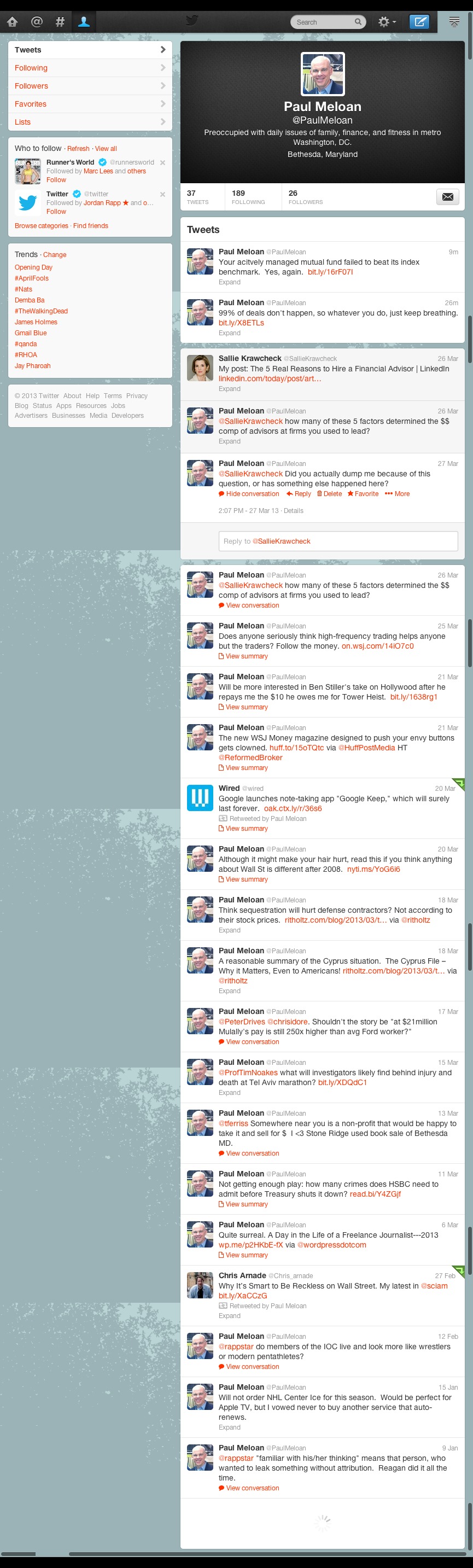The width and height of the screenshot is (473, 1568).
Task: Expand the sequestration defense contractors tweet
Action: [x=230, y=931]
